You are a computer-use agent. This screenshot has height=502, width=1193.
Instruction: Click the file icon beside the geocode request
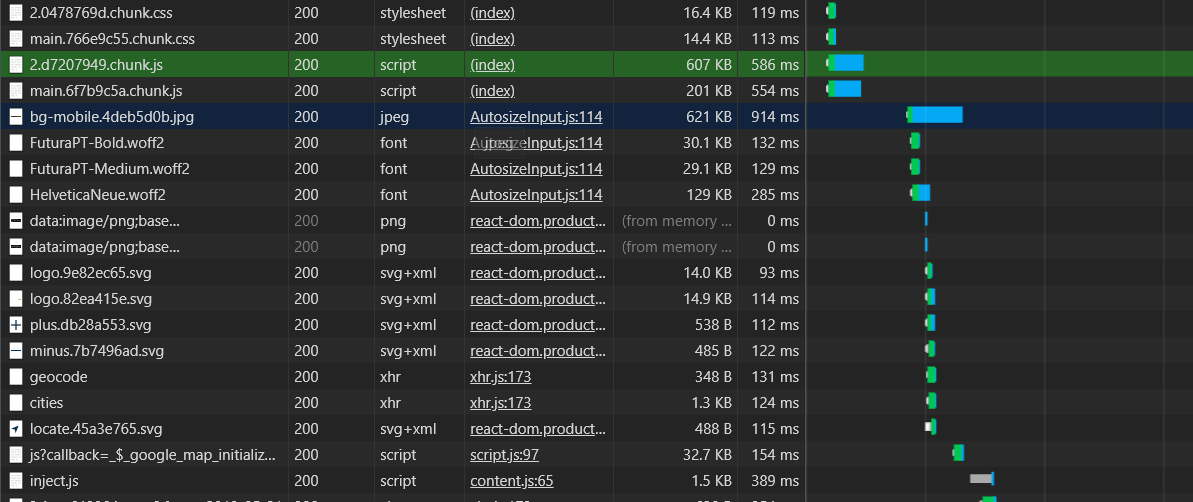pyautogui.click(x=16, y=377)
